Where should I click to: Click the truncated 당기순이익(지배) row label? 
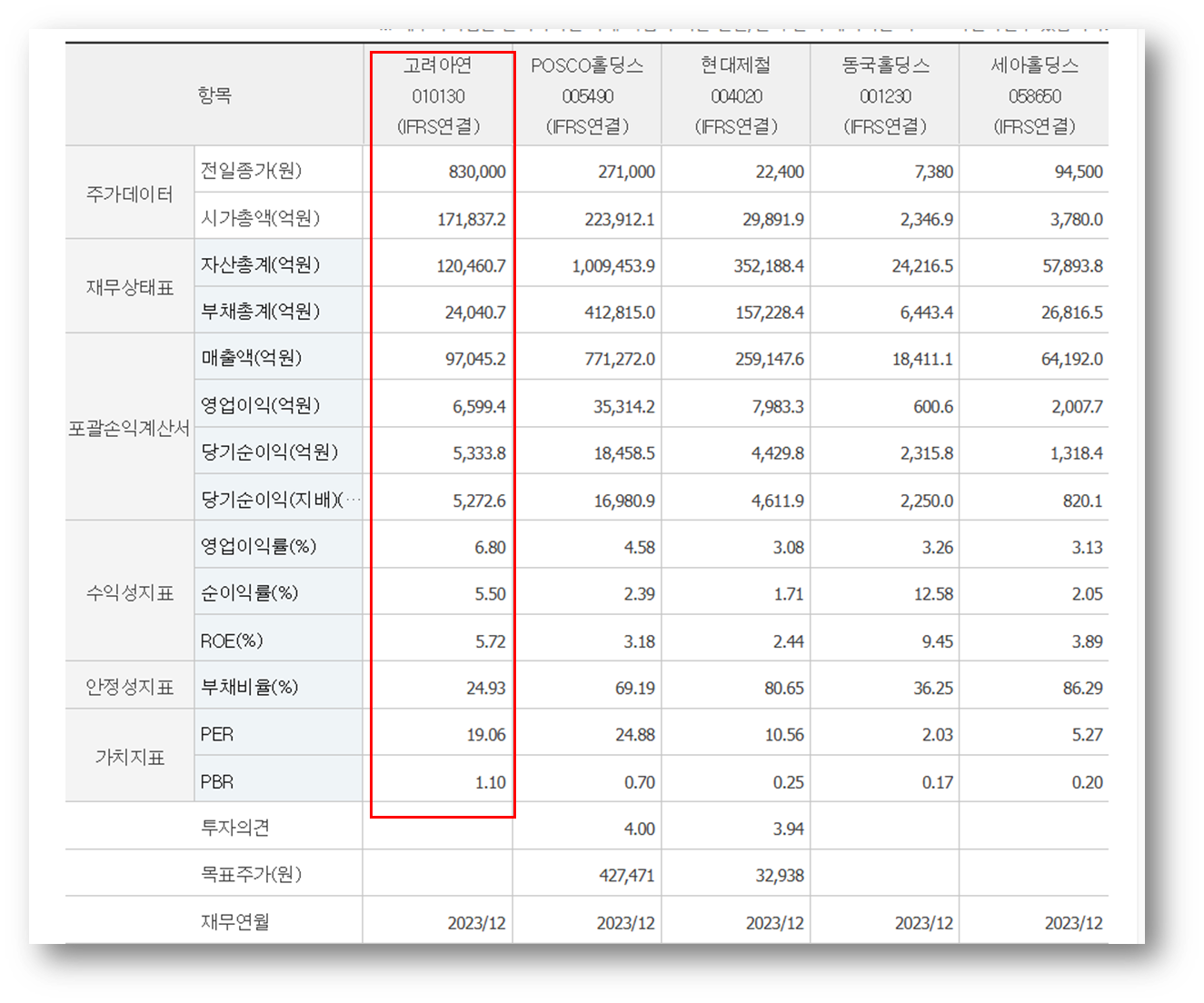click(x=280, y=500)
